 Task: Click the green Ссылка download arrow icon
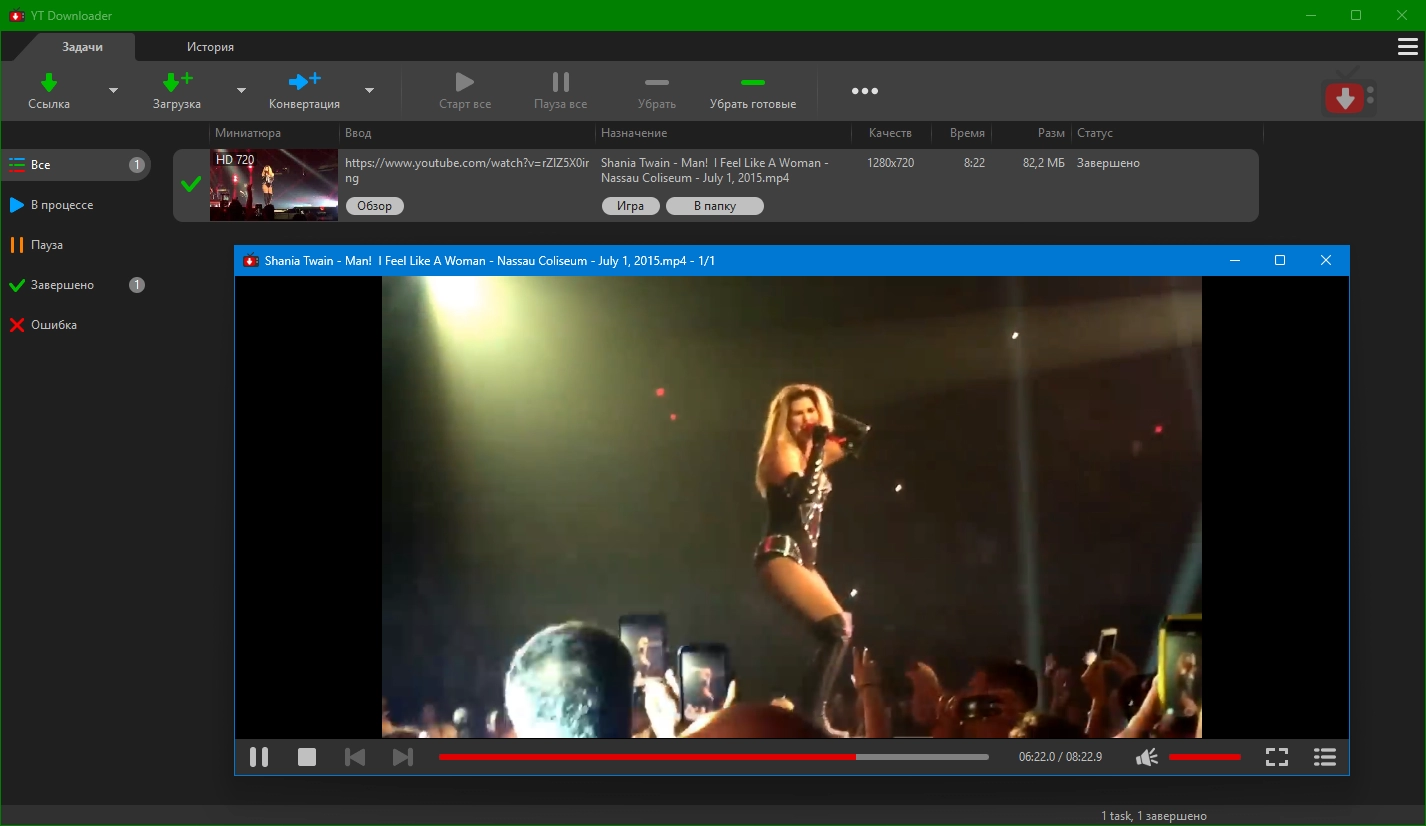(49, 82)
